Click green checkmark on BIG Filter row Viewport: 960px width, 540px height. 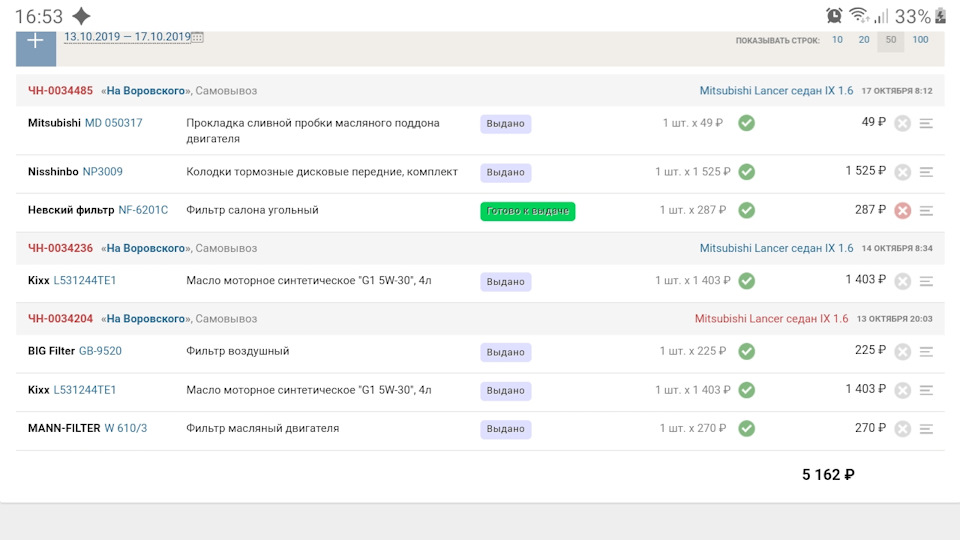click(x=746, y=351)
